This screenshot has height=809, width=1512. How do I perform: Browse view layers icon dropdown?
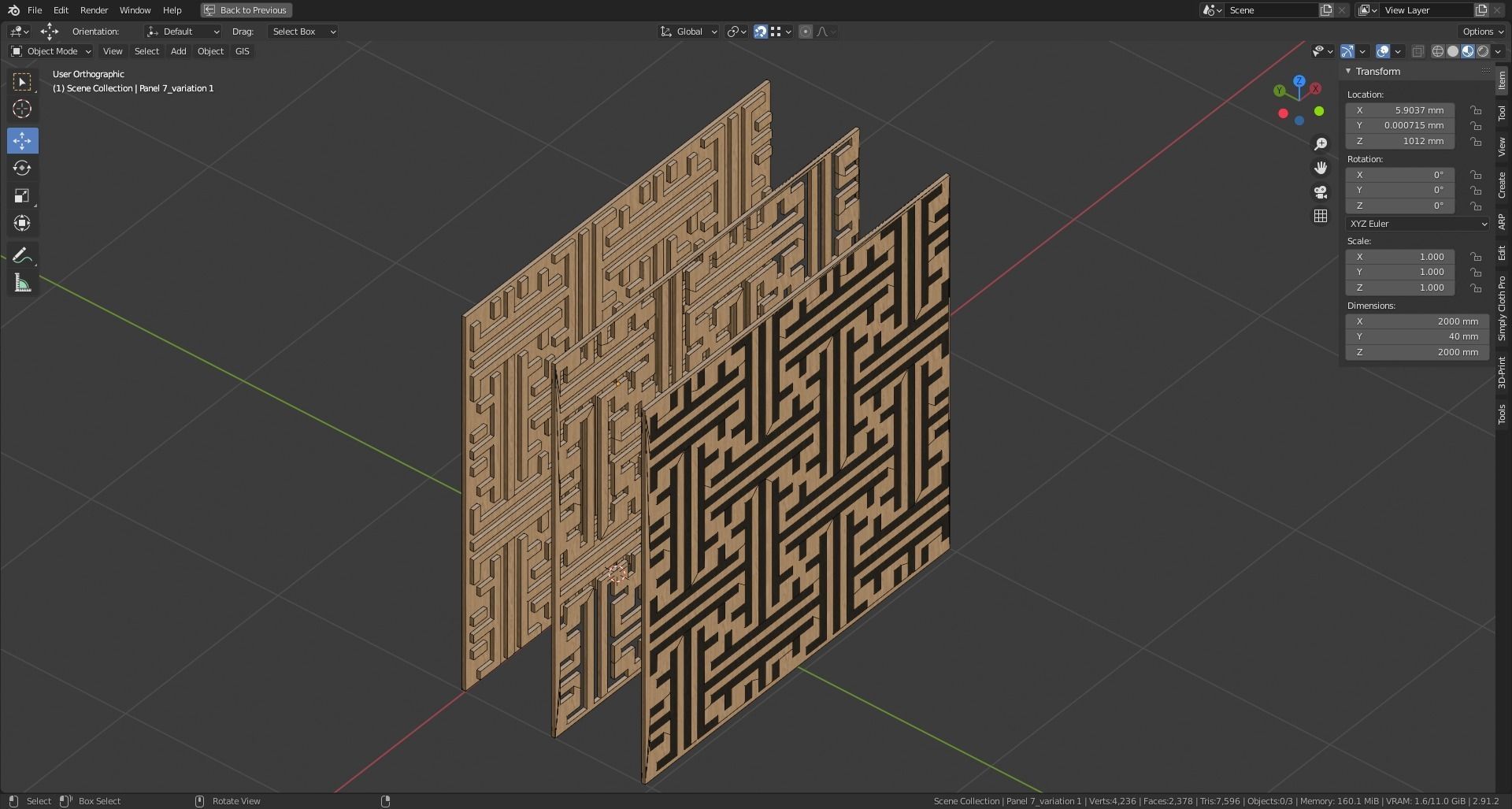[x=1367, y=10]
